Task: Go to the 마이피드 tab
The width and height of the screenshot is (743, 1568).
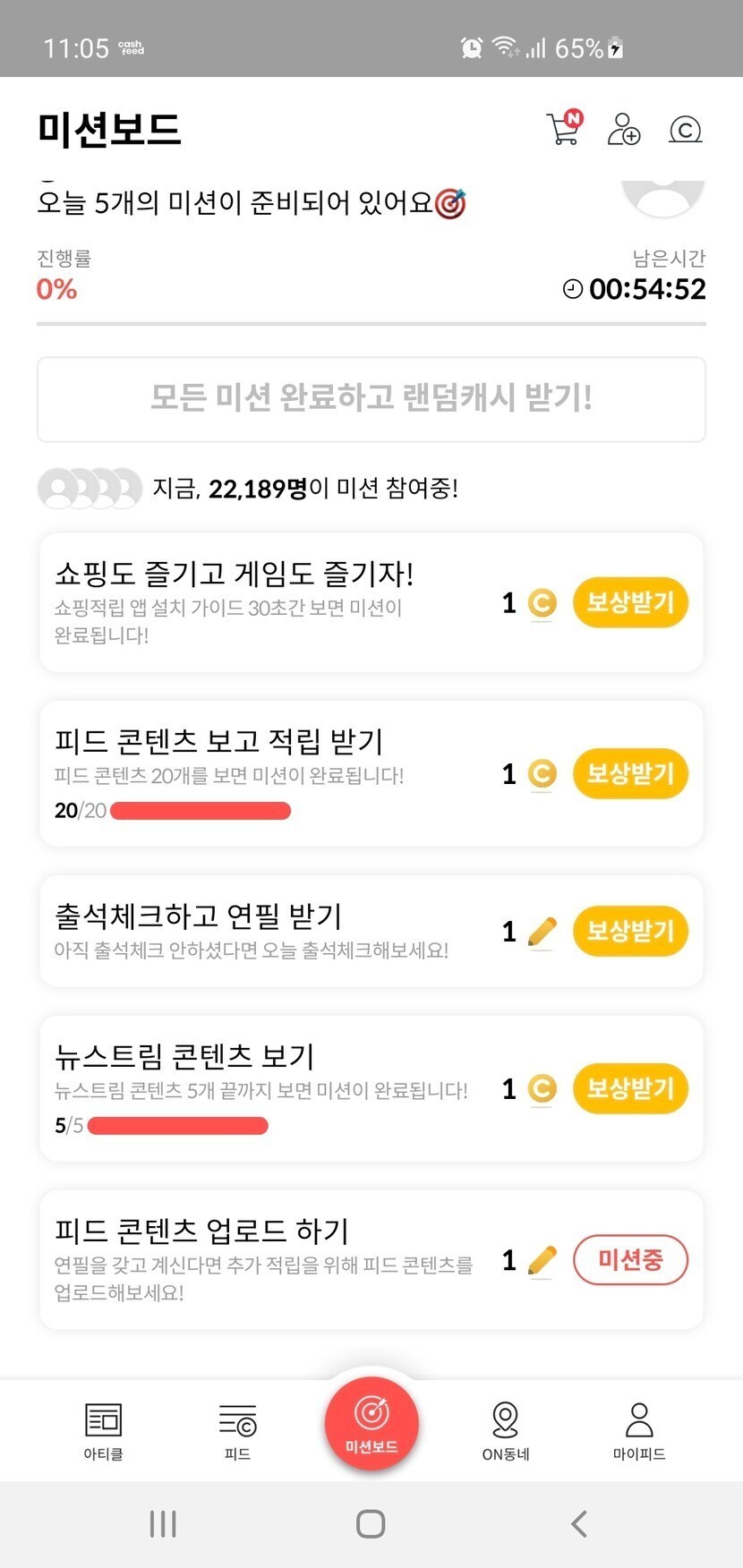Action: coord(639,1430)
